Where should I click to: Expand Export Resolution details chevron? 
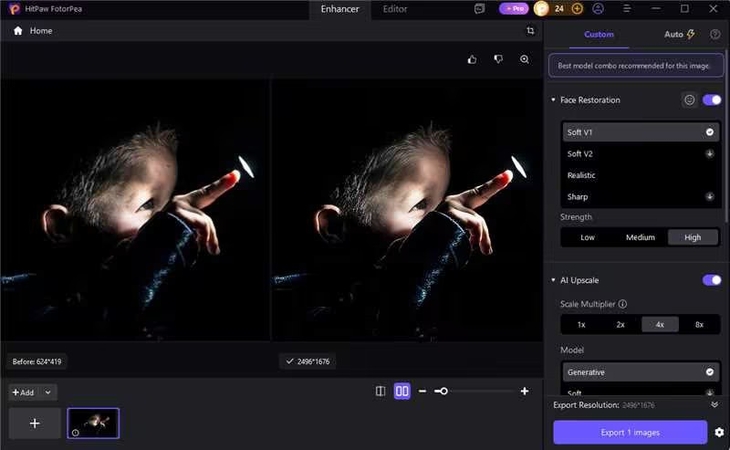tap(714, 405)
